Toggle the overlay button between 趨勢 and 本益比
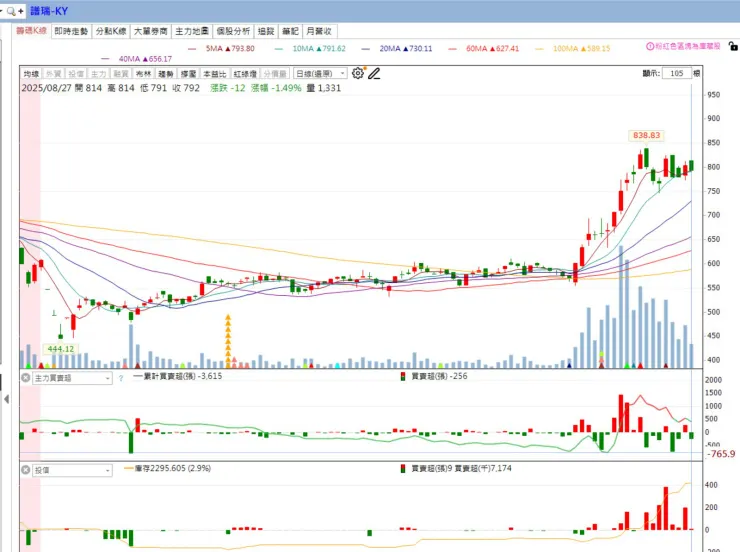 [x=188, y=74]
